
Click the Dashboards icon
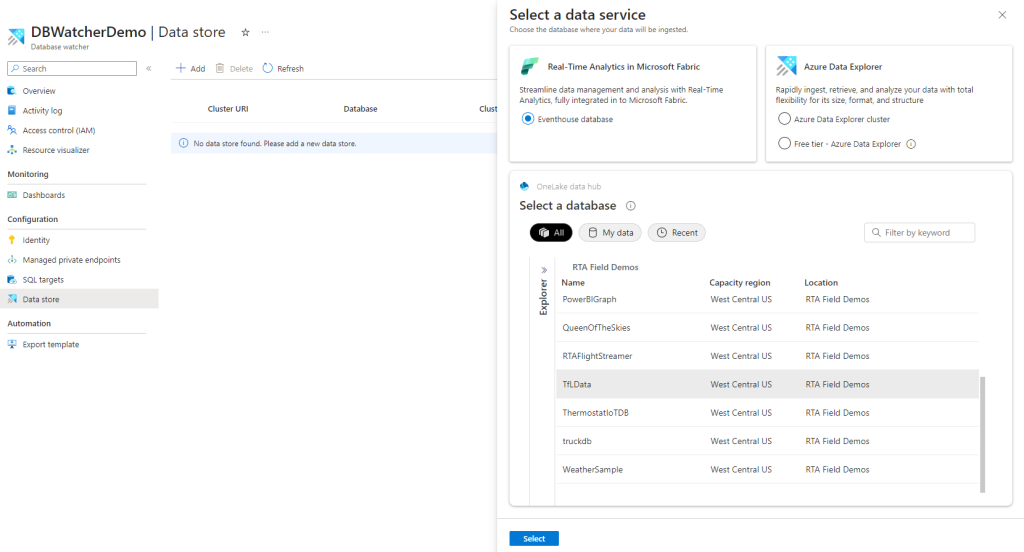pos(12,195)
